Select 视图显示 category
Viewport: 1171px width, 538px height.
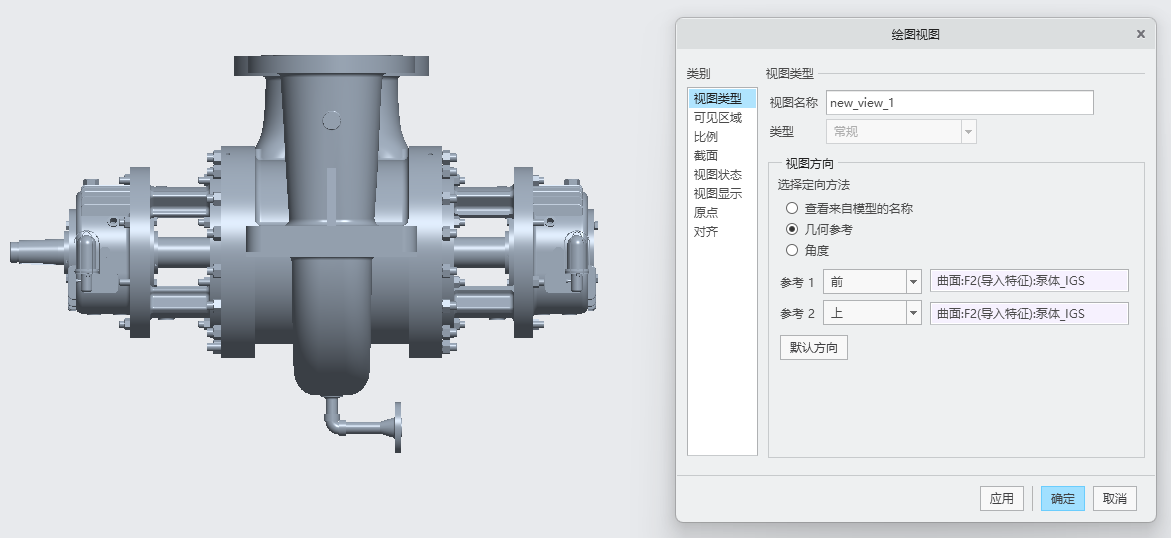717,193
